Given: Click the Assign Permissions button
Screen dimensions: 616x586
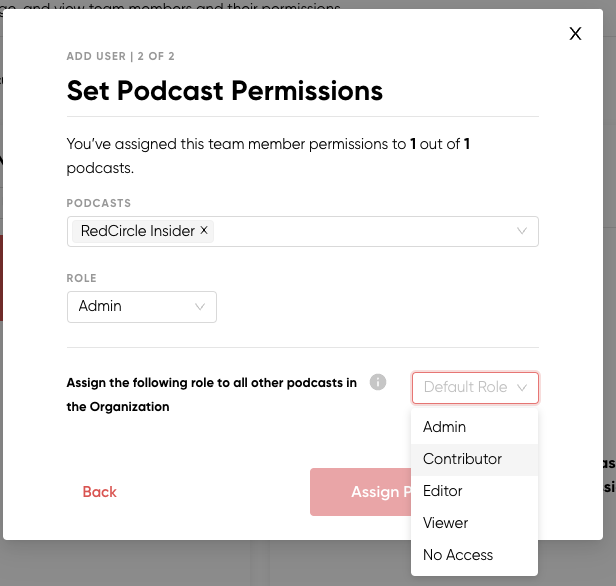Looking at the screenshot, I should [360, 492].
